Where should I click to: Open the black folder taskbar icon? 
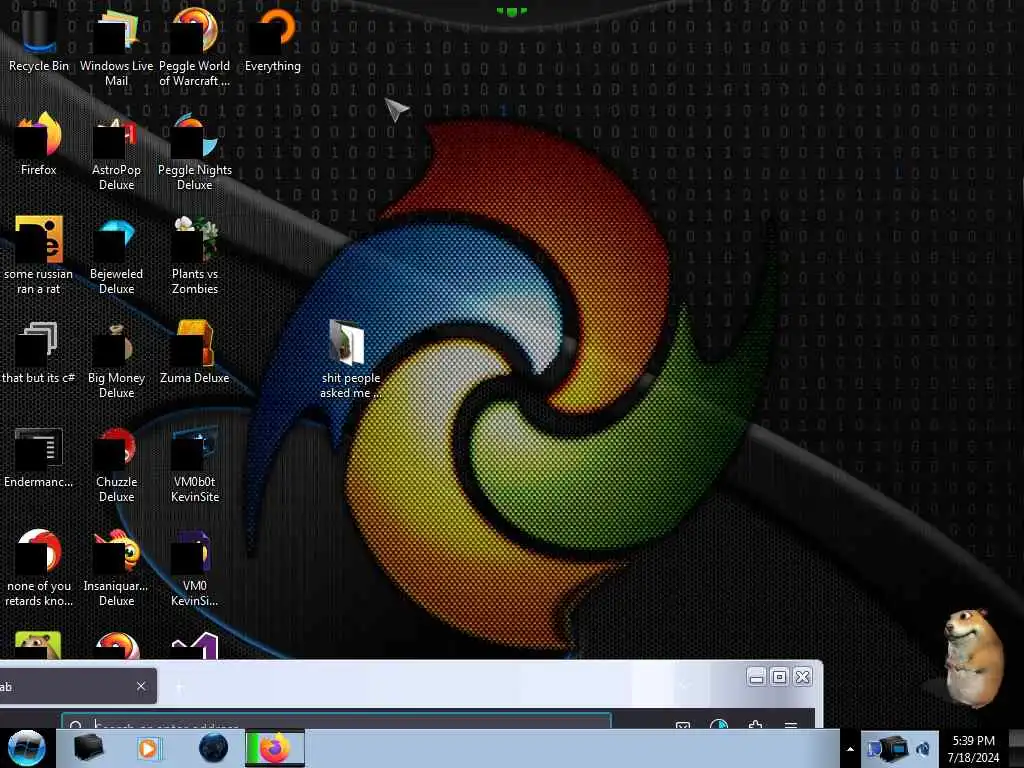[88, 748]
